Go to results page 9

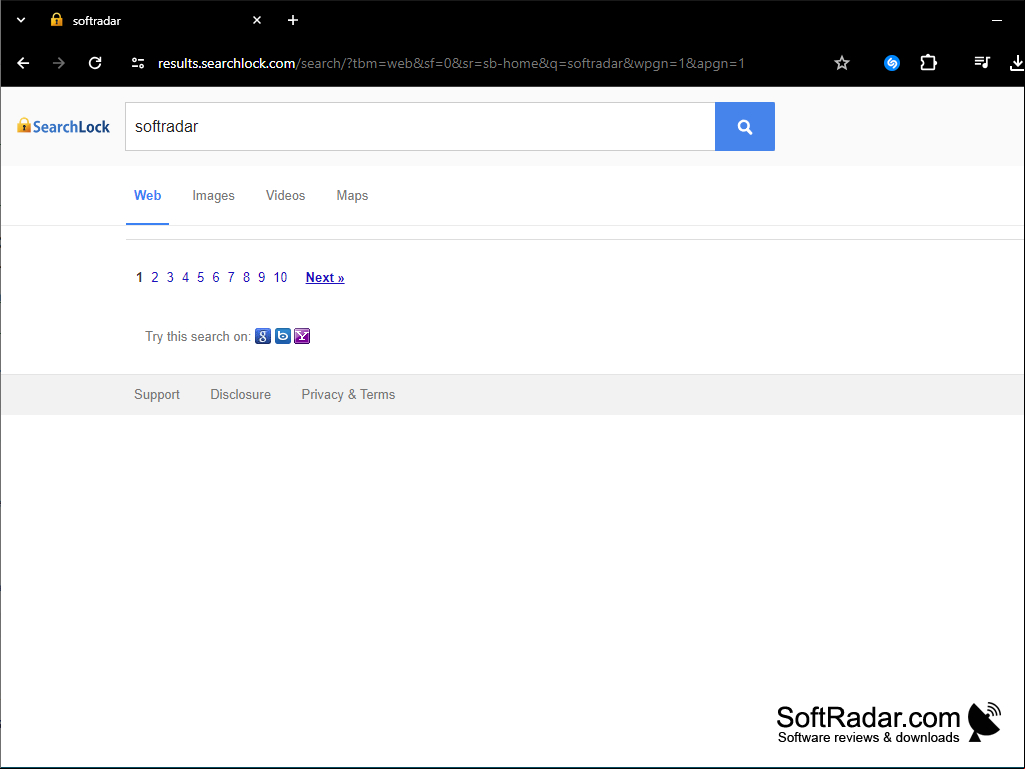(x=261, y=277)
